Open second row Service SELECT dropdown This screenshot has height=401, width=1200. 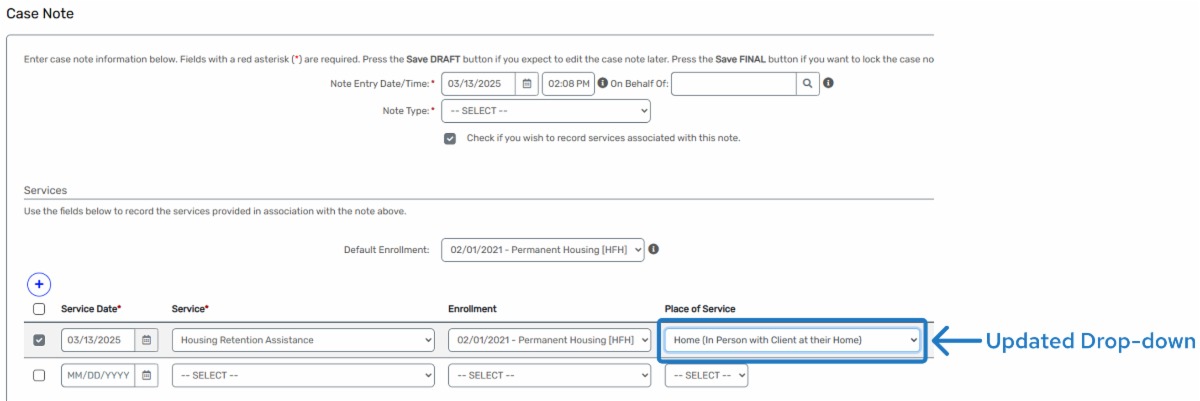click(302, 375)
